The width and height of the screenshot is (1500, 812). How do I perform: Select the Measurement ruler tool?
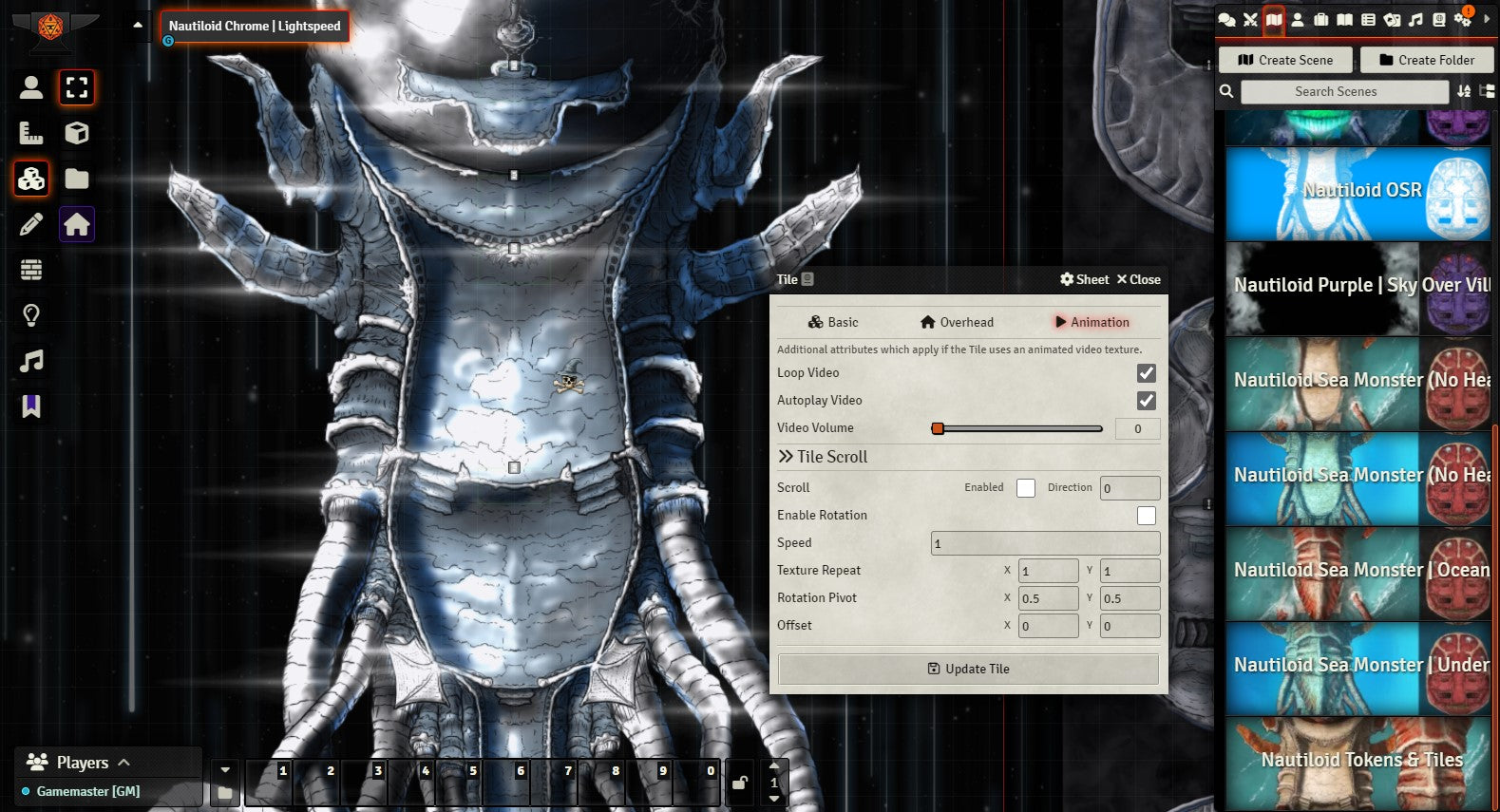pos(31,133)
